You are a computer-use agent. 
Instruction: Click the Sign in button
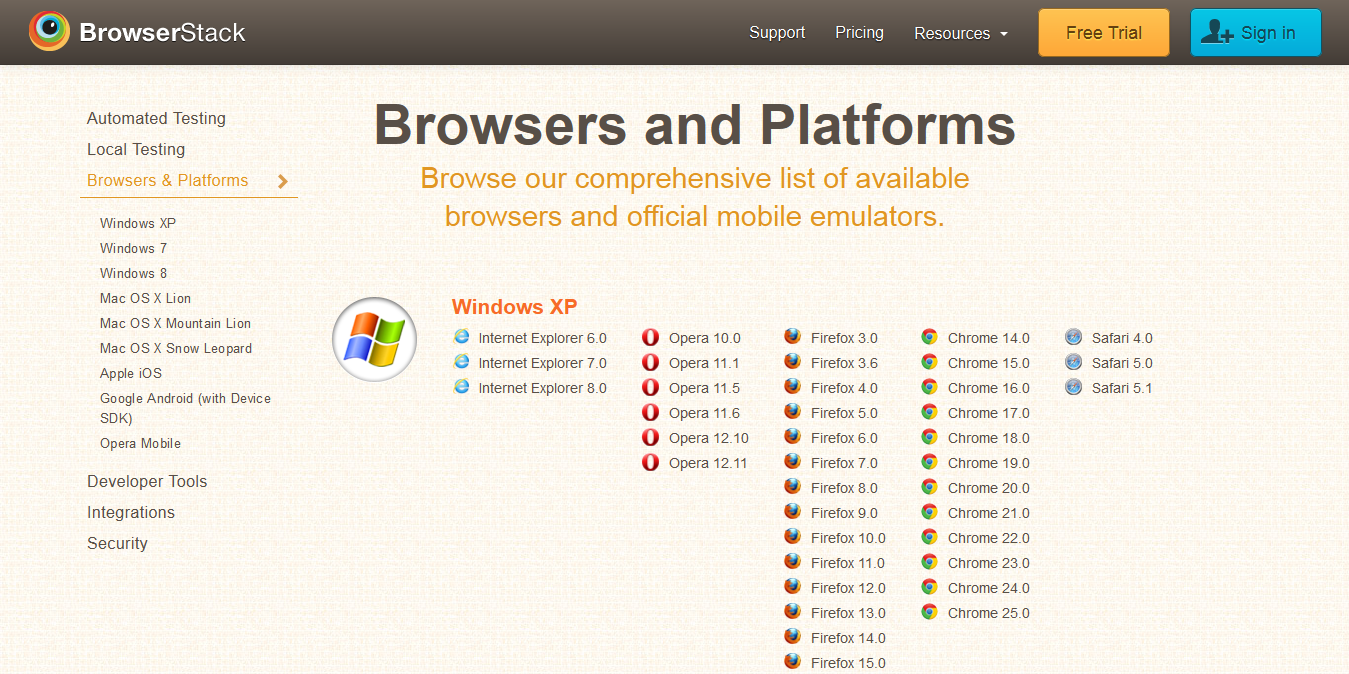(1255, 32)
